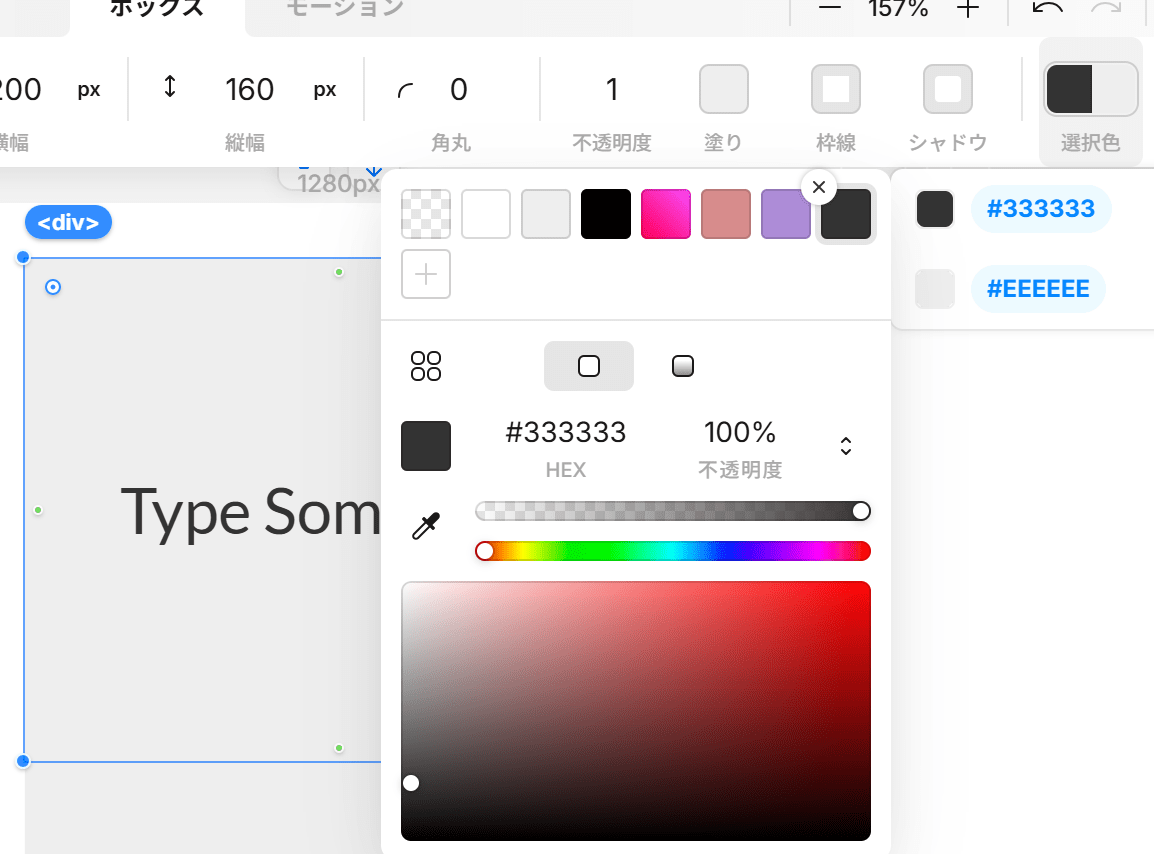Choose the magenta pink color swatch

666,214
